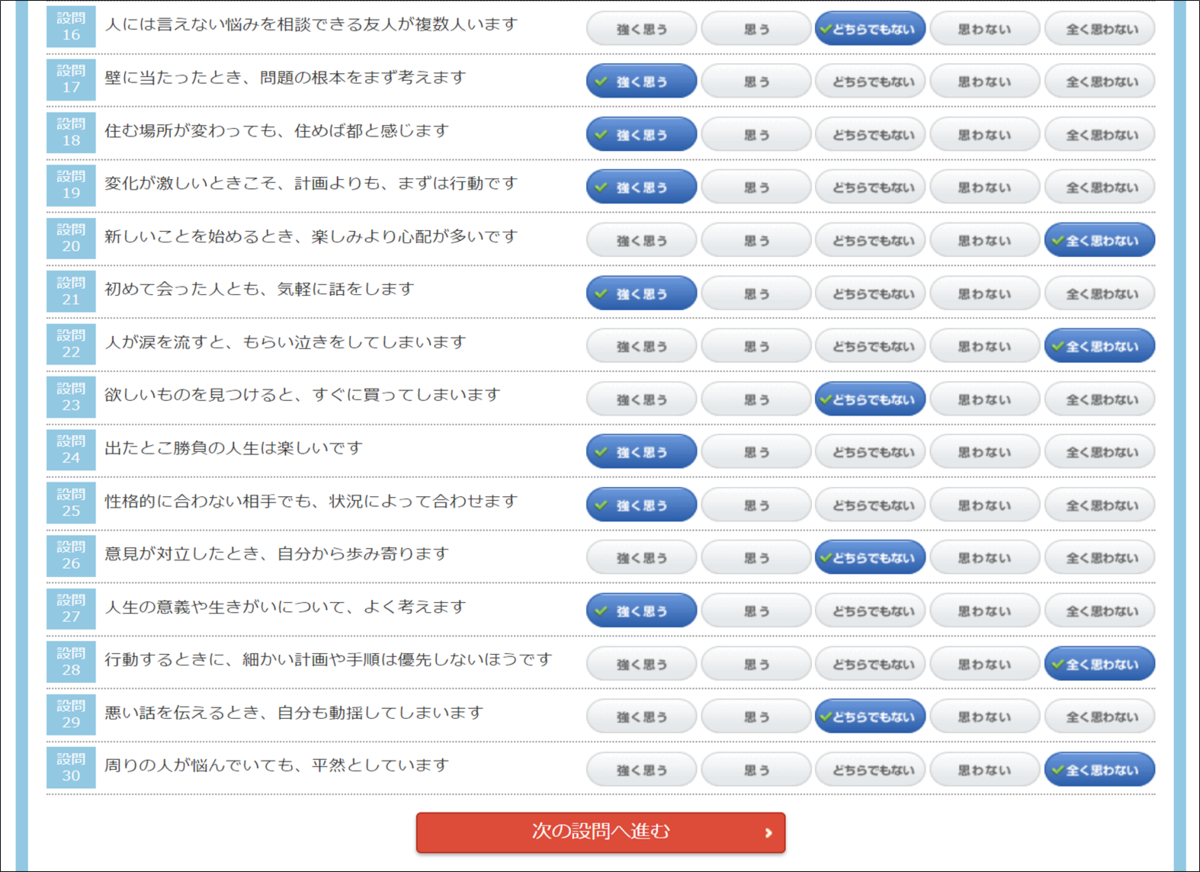Pick 思わない for question 25
1200x872 pixels.
point(985,505)
